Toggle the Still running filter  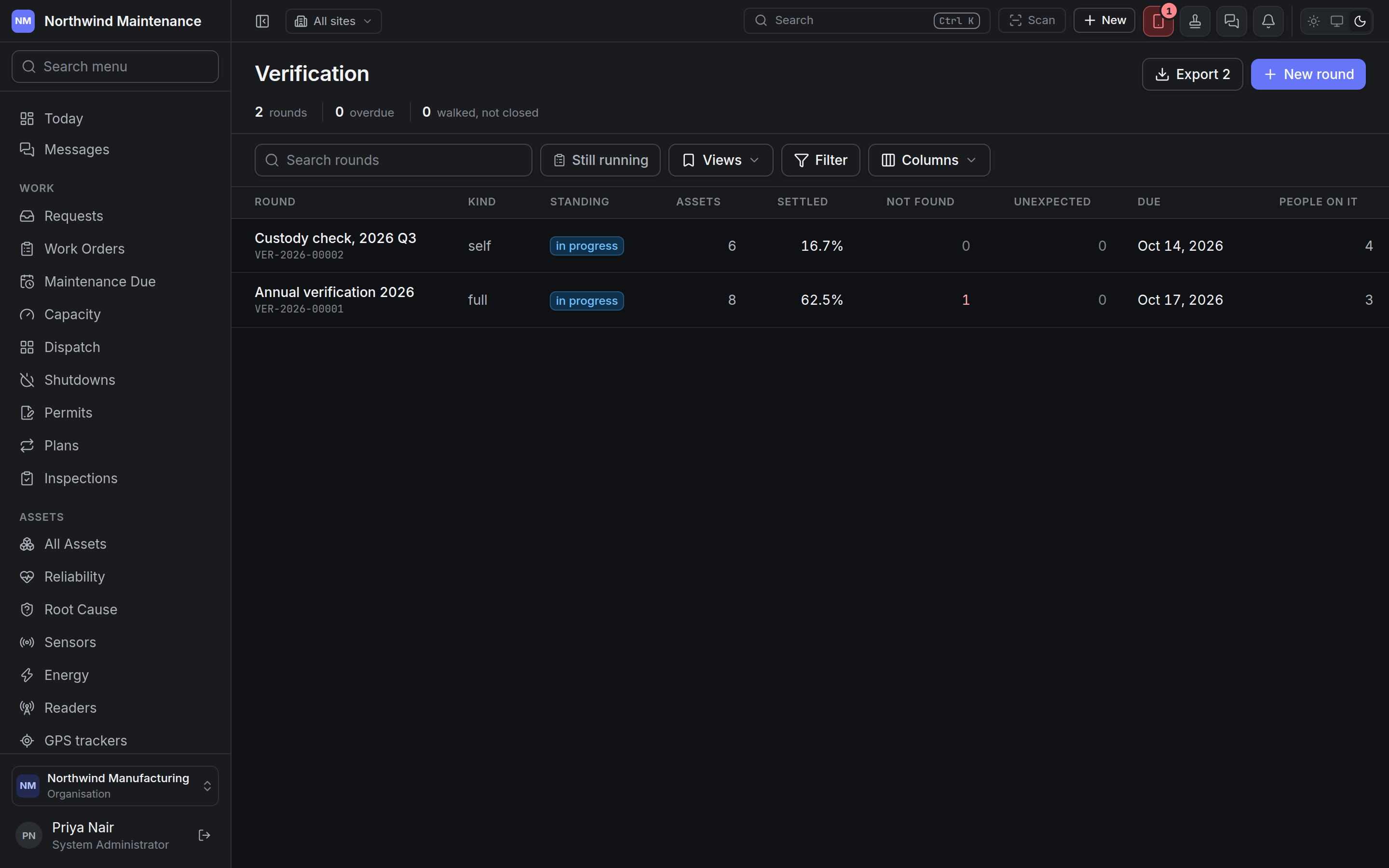pos(600,160)
